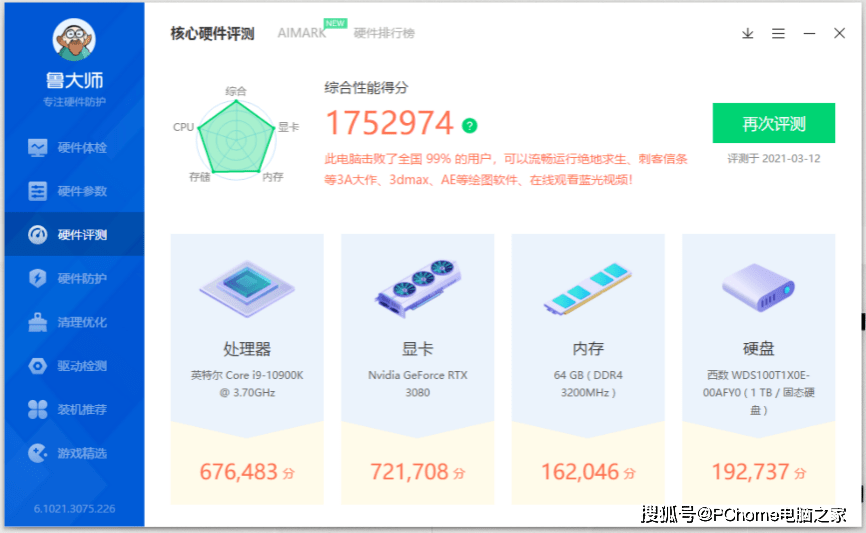This screenshot has height=533, width=866.
Task: Click the 再次评测 green button
Action: [x=773, y=123]
